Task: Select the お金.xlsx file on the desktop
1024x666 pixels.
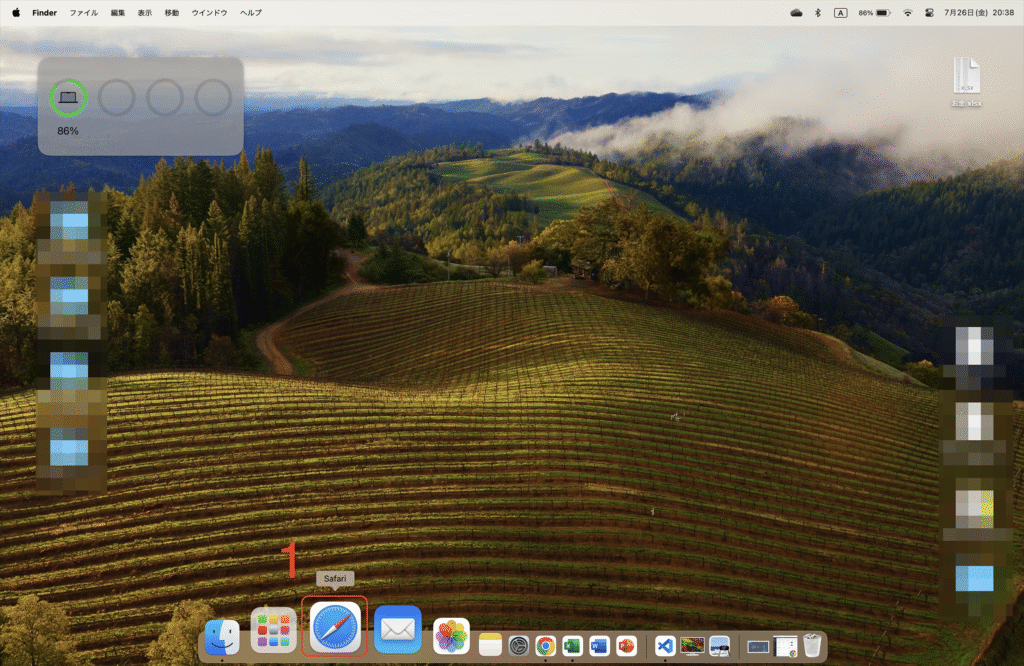Action: (967, 82)
